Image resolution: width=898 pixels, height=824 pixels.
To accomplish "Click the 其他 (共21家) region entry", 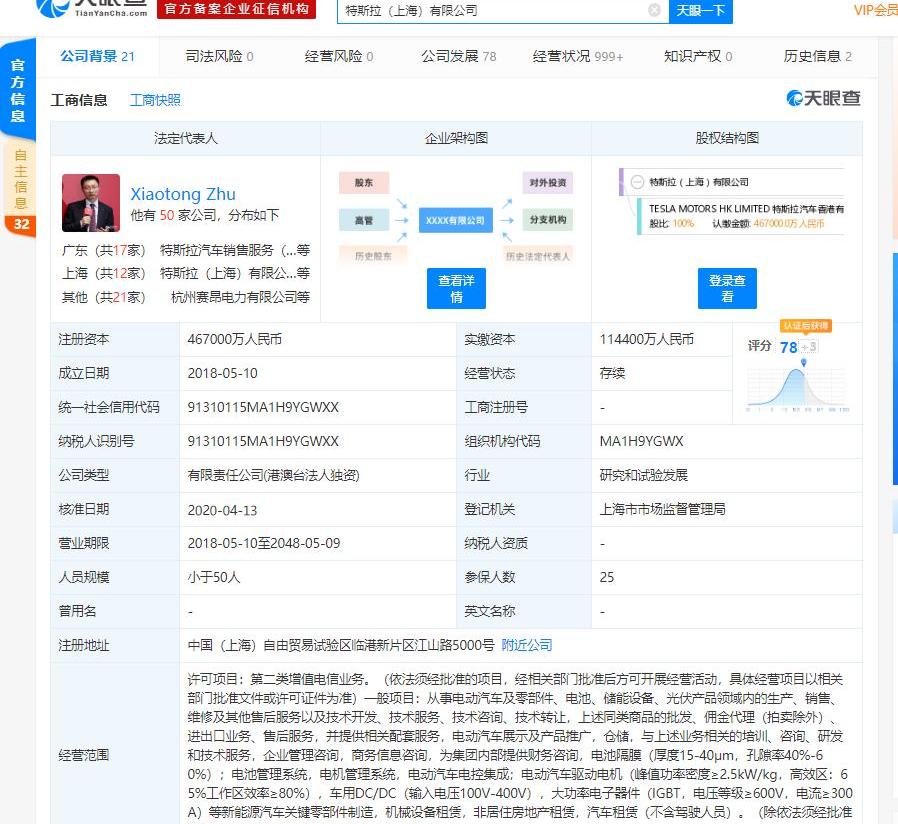I will click(x=104, y=297).
